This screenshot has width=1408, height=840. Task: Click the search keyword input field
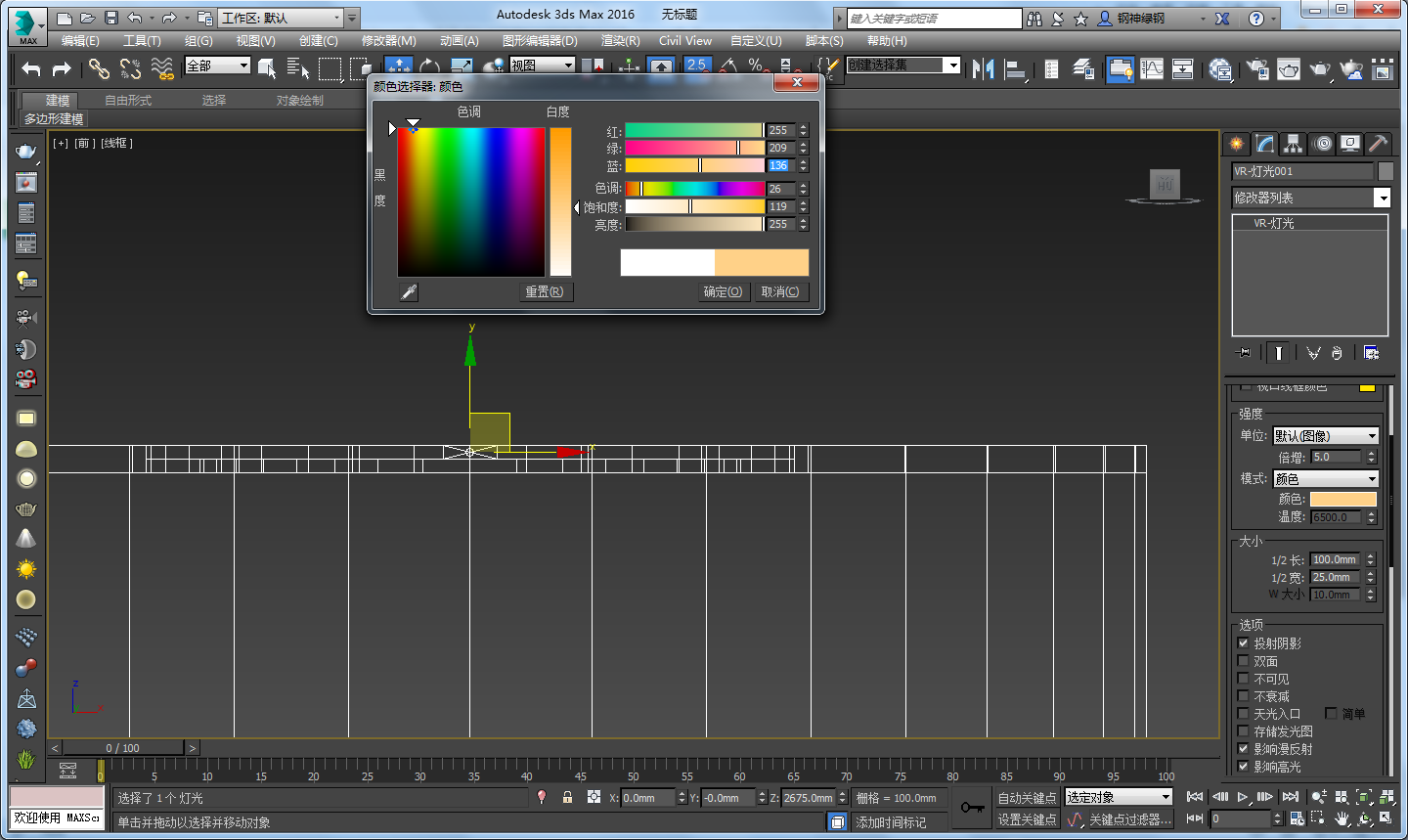[x=934, y=19]
